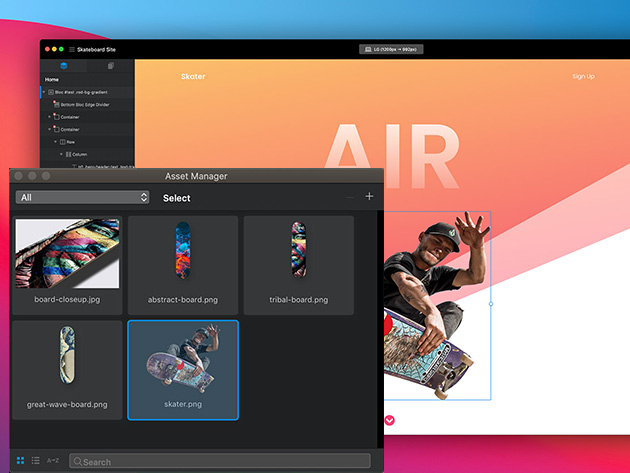Select the abstract-board.png thumbnail
The width and height of the screenshot is (630, 473).
[x=183, y=250]
